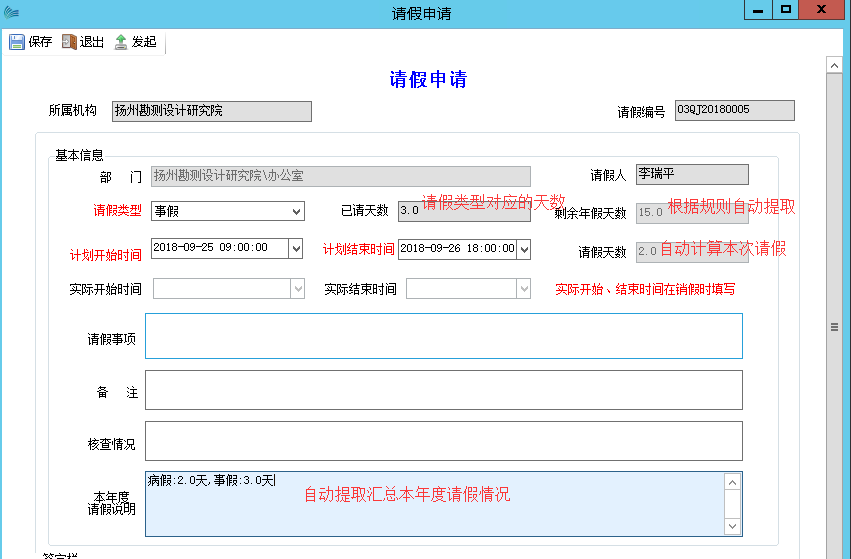Screen dimensions: 851x559
Task: Click the 计划结束时间 date value field
Action: [x=458, y=249]
